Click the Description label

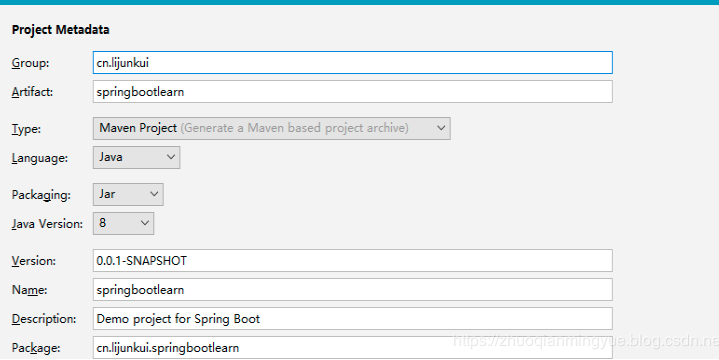(x=44, y=319)
